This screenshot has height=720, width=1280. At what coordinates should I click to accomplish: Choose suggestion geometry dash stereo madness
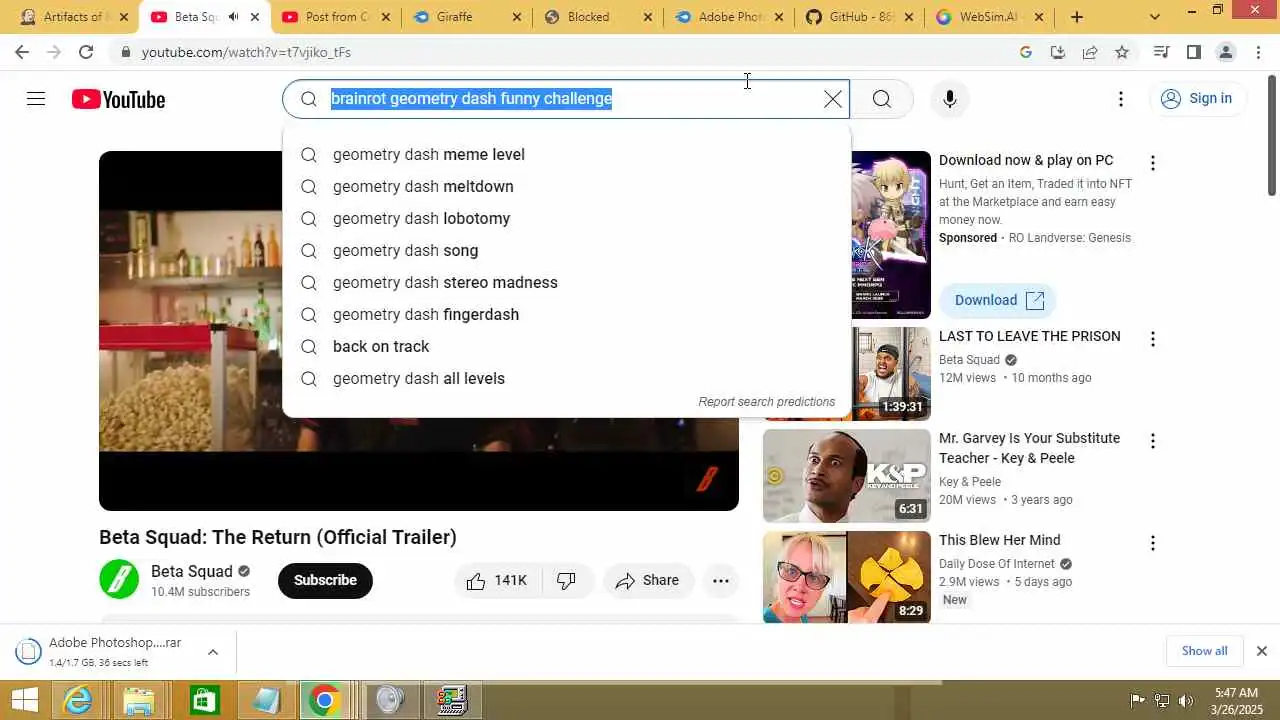click(x=566, y=282)
